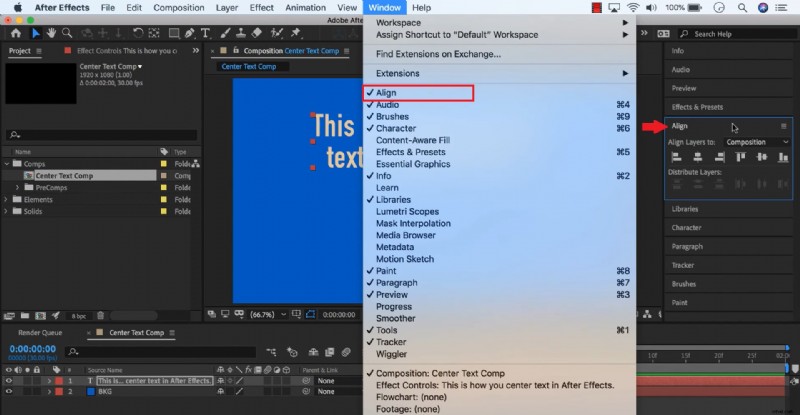Click the Project panel search field

pos(102,135)
